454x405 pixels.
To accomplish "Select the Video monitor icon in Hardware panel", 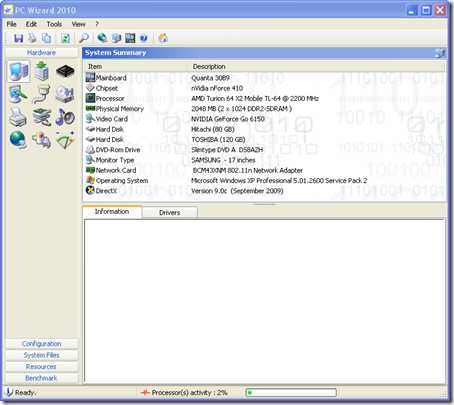I will coord(18,94).
